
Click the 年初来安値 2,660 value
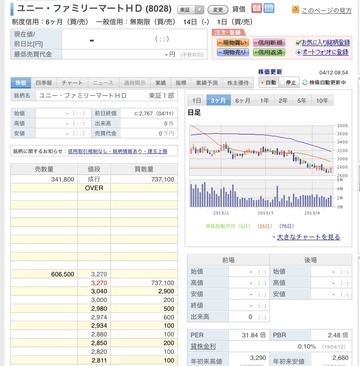click(x=340, y=358)
